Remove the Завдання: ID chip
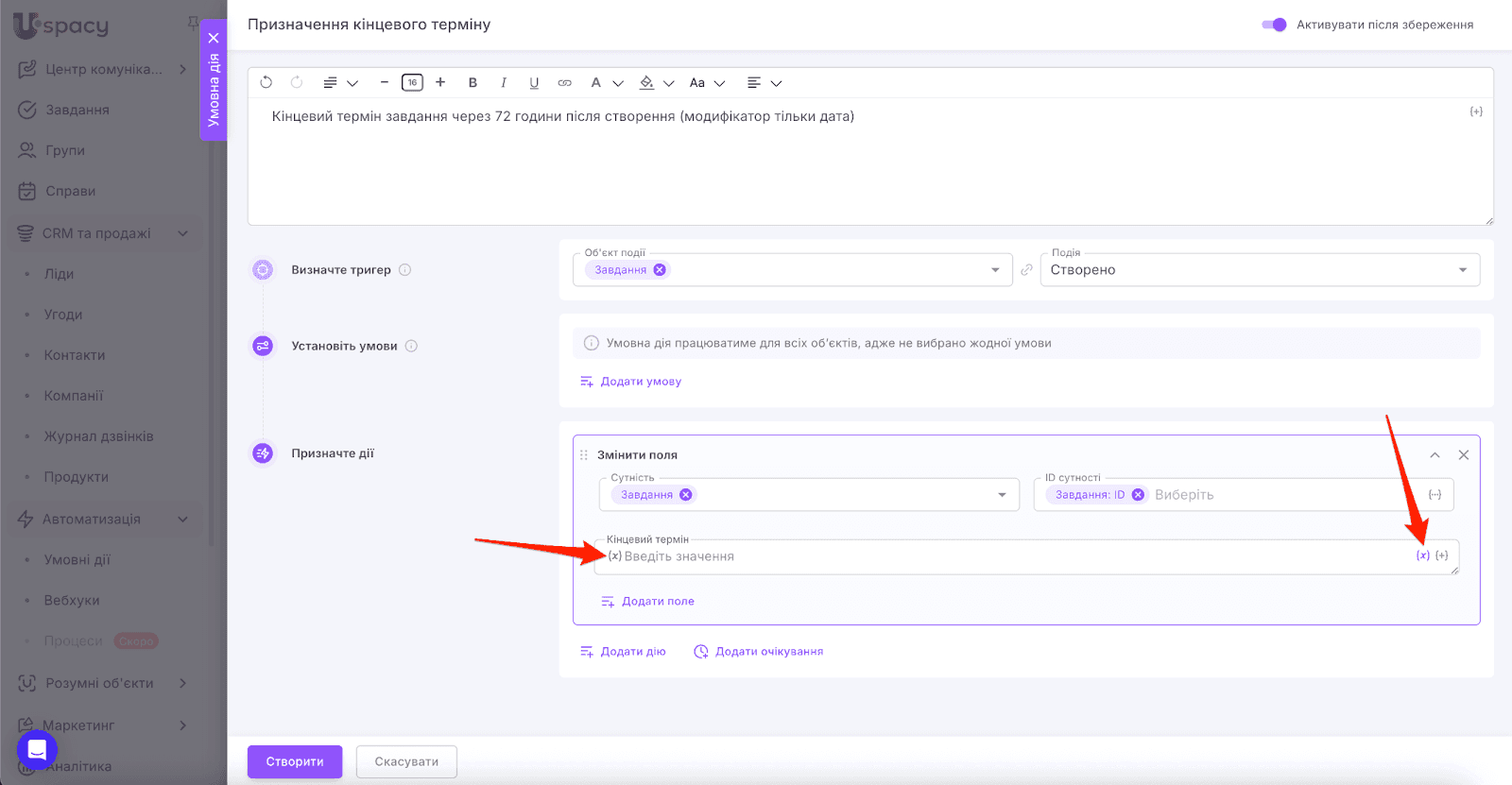The image size is (1512, 785). 1138,495
